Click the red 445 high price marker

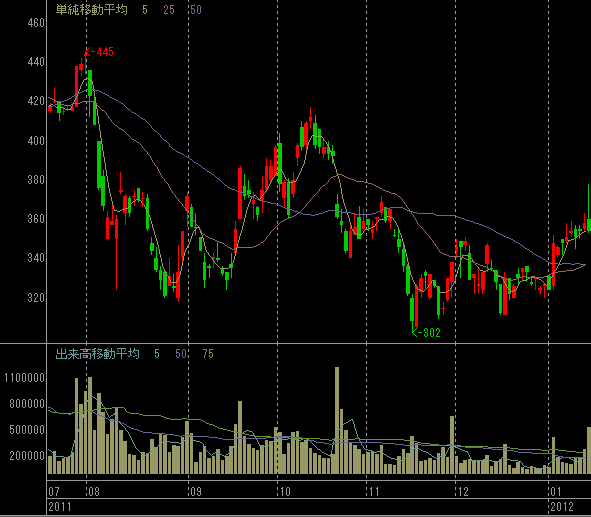99,52
